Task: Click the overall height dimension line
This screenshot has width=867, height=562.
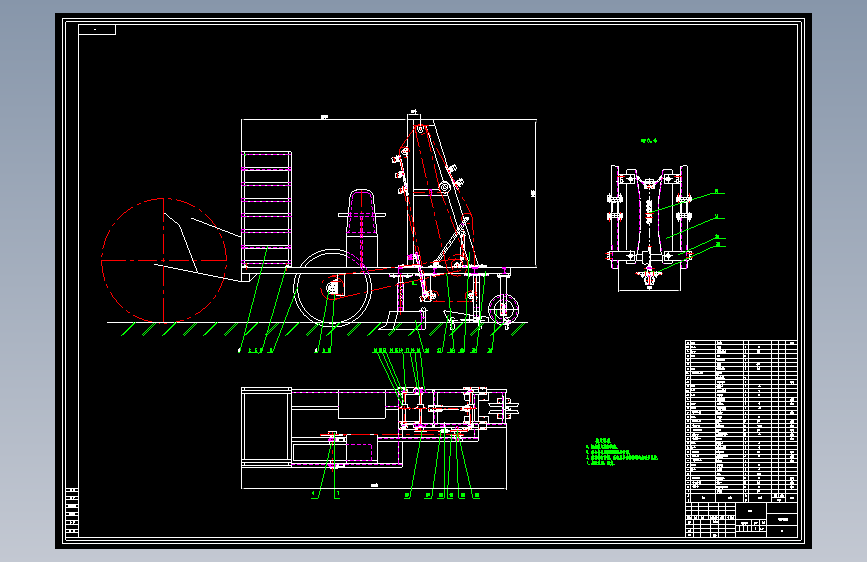Action: tap(535, 193)
